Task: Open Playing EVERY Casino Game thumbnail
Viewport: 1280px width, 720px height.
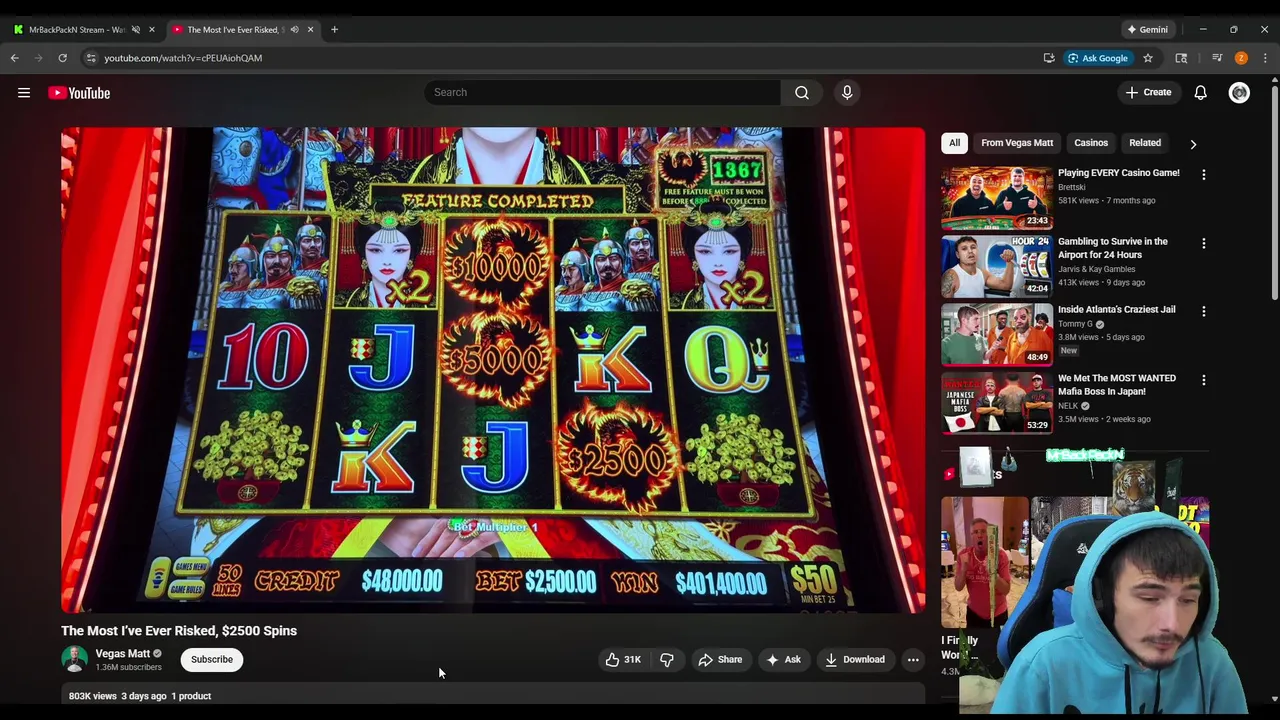Action: 997,199
